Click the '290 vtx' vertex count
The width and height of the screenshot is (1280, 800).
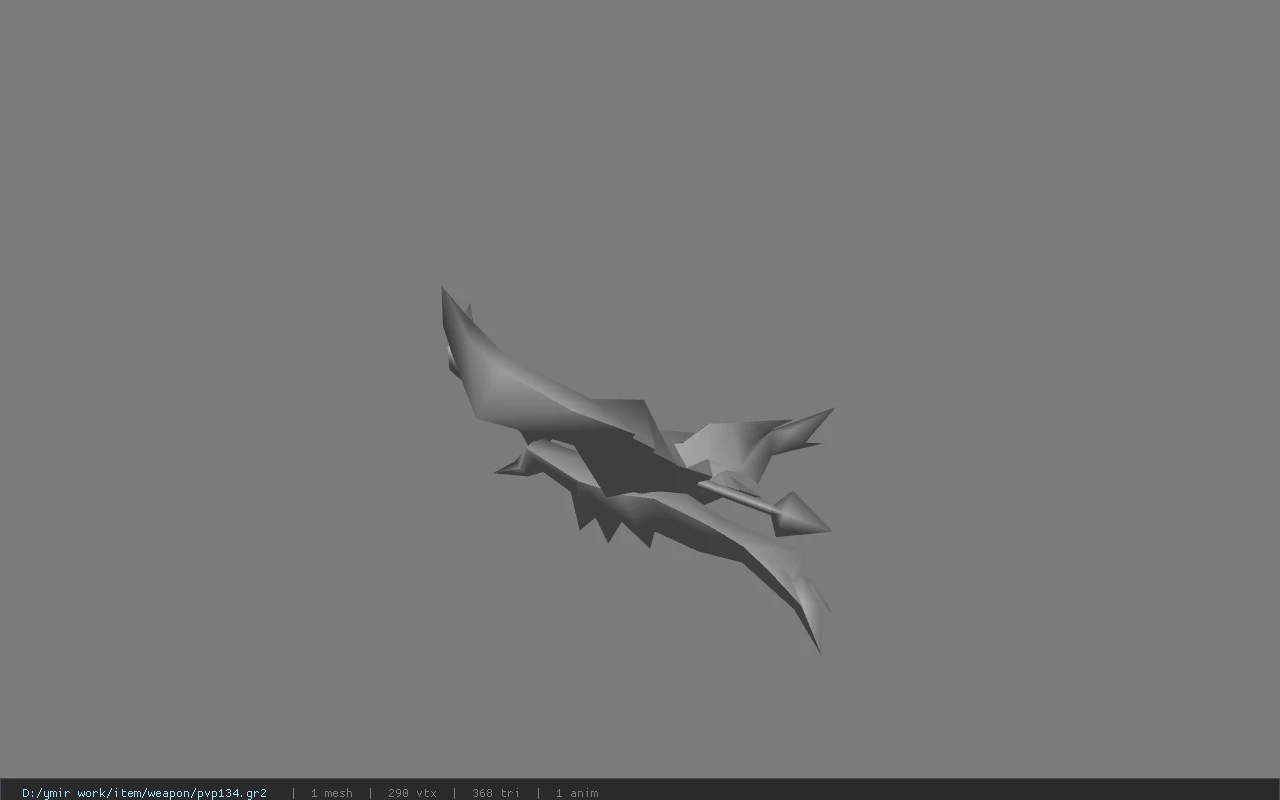(x=412, y=793)
